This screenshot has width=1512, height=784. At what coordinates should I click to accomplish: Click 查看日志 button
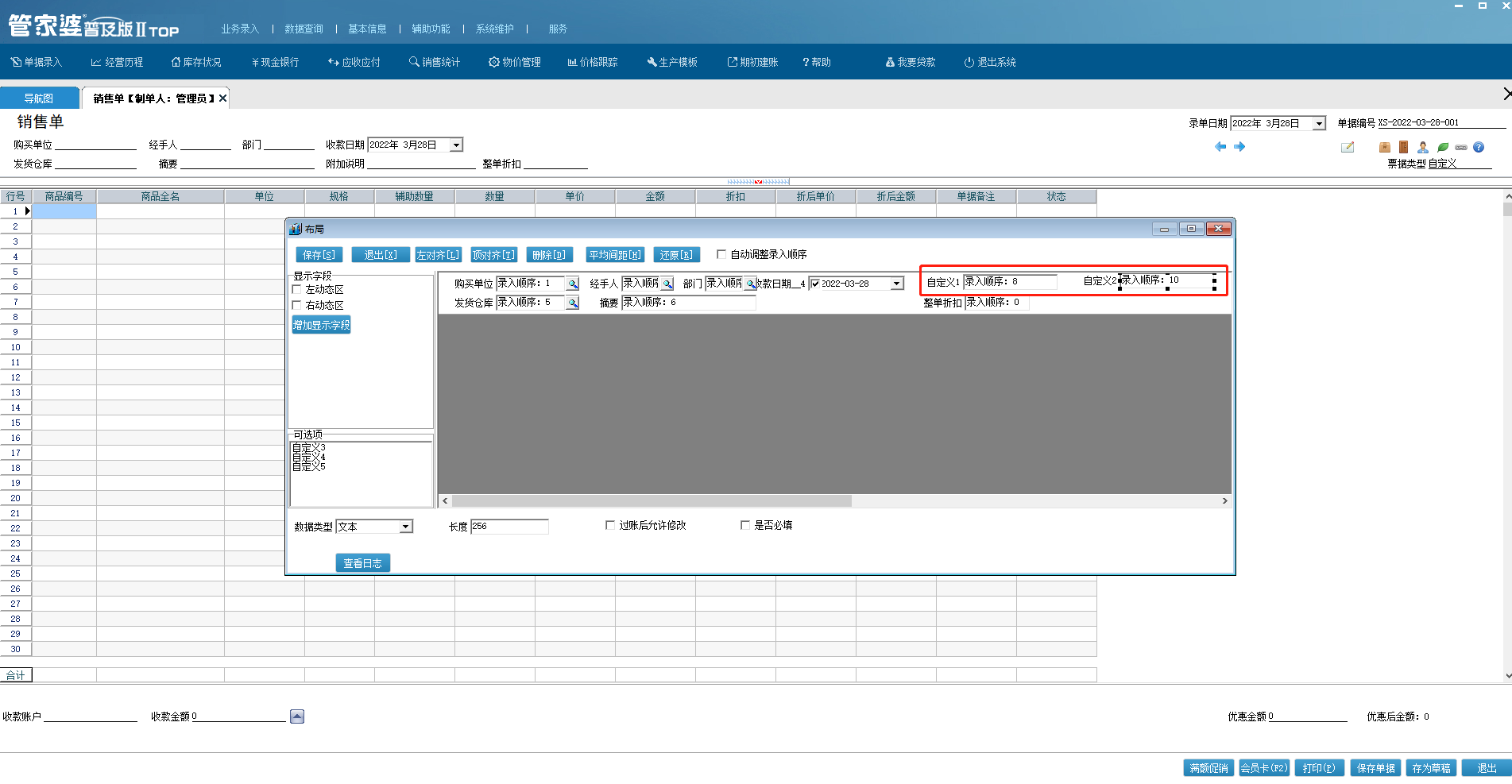click(x=362, y=563)
